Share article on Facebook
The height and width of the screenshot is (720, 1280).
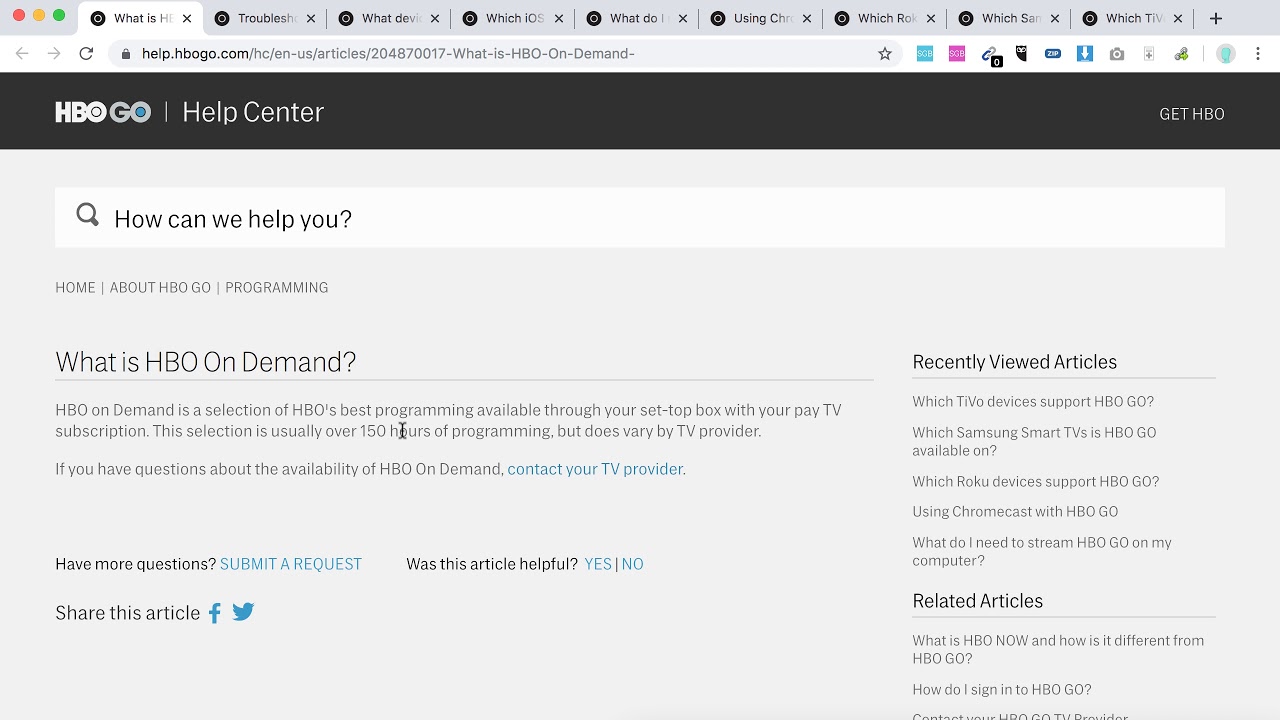pos(214,613)
